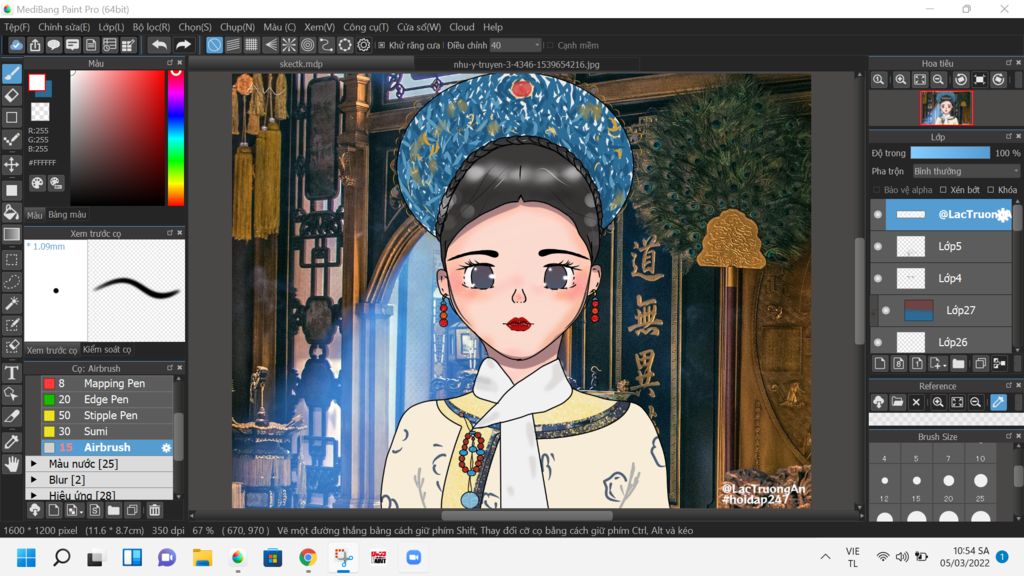Toggle the Cạnh mềm checkbox
This screenshot has width=1024, height=576.
pos(550,45)
